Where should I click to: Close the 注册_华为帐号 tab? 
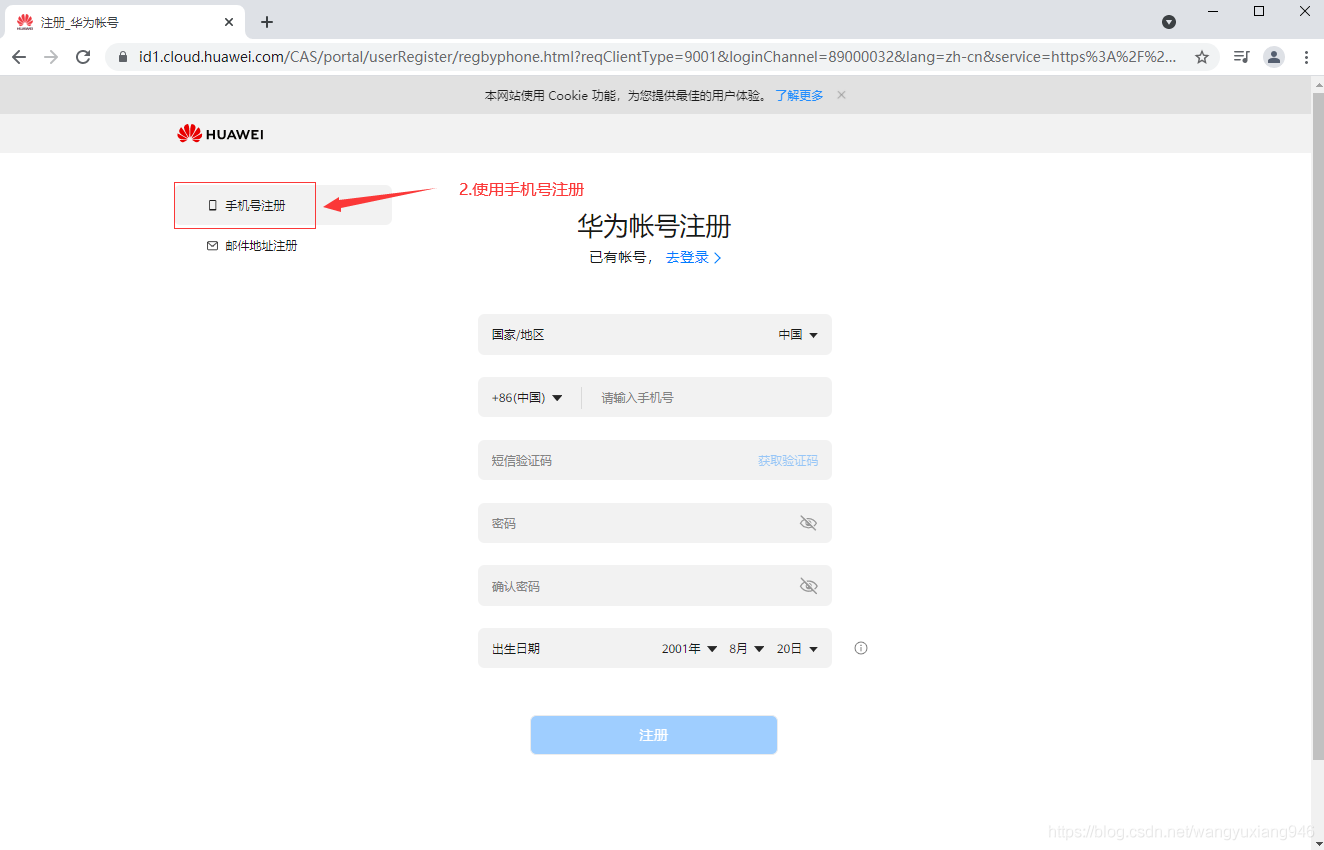(229, 22)
